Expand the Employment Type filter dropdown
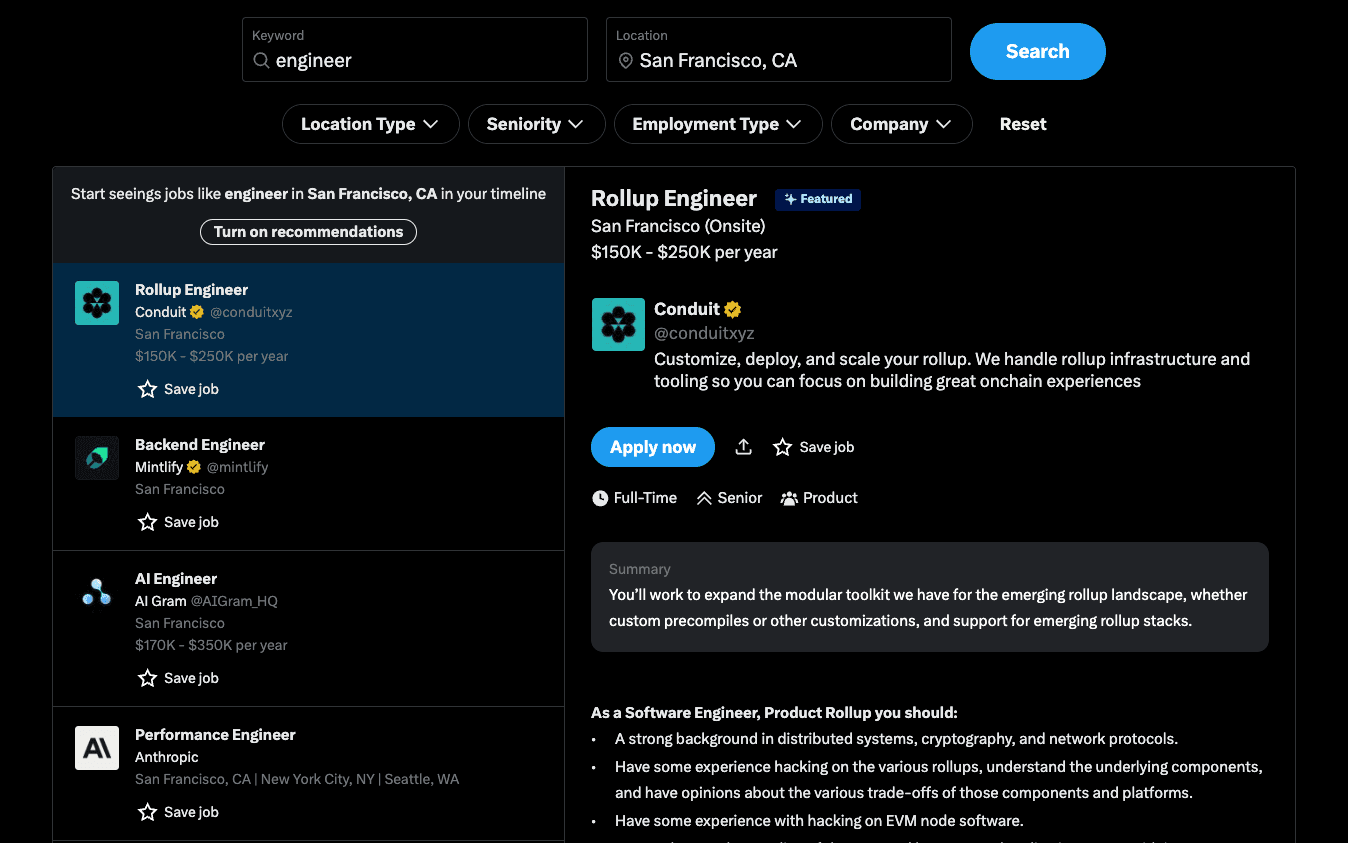The width and height of the screenshot is (1348, 843). [717, 124]
